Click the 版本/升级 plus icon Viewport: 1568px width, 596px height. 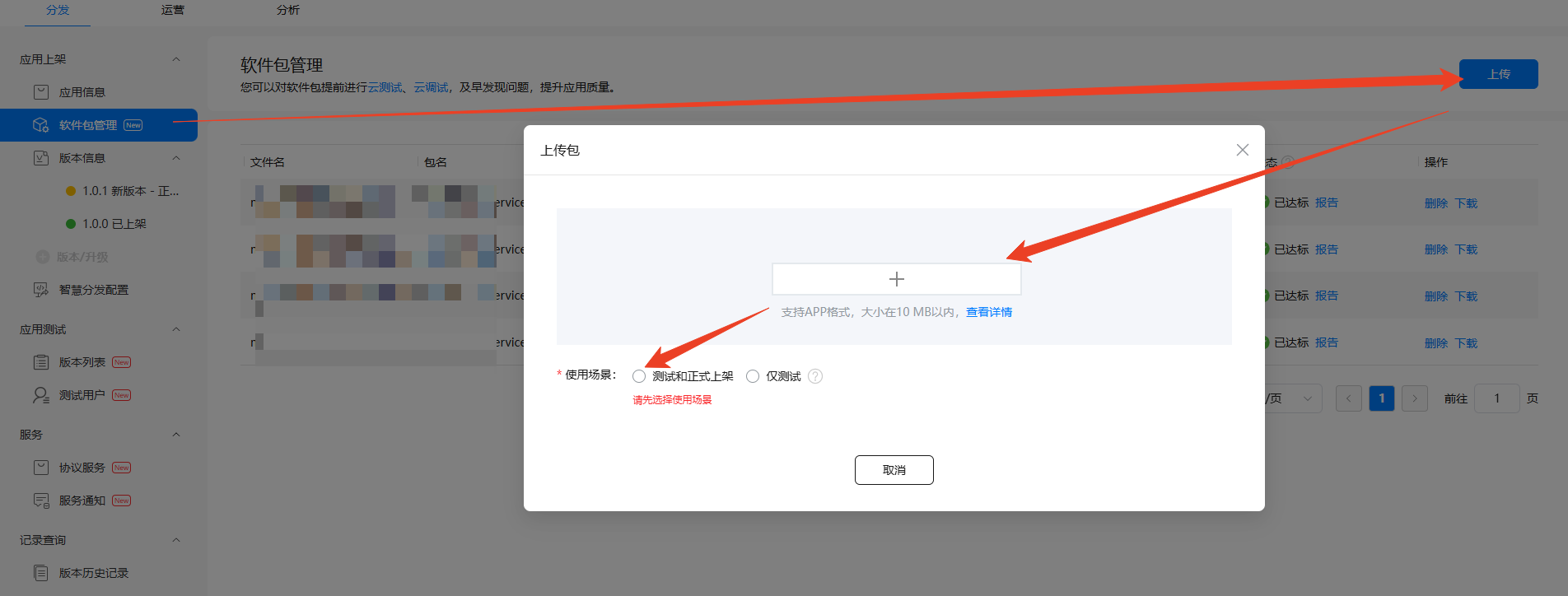[43, 257]
